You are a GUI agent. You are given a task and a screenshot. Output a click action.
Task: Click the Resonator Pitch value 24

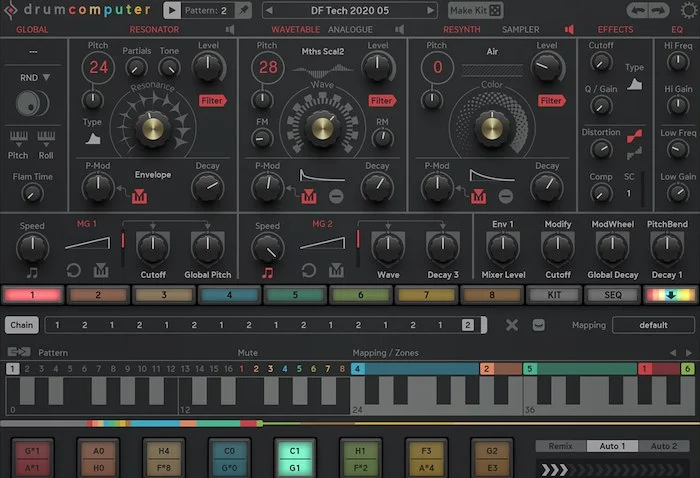(x=98, y=67)
